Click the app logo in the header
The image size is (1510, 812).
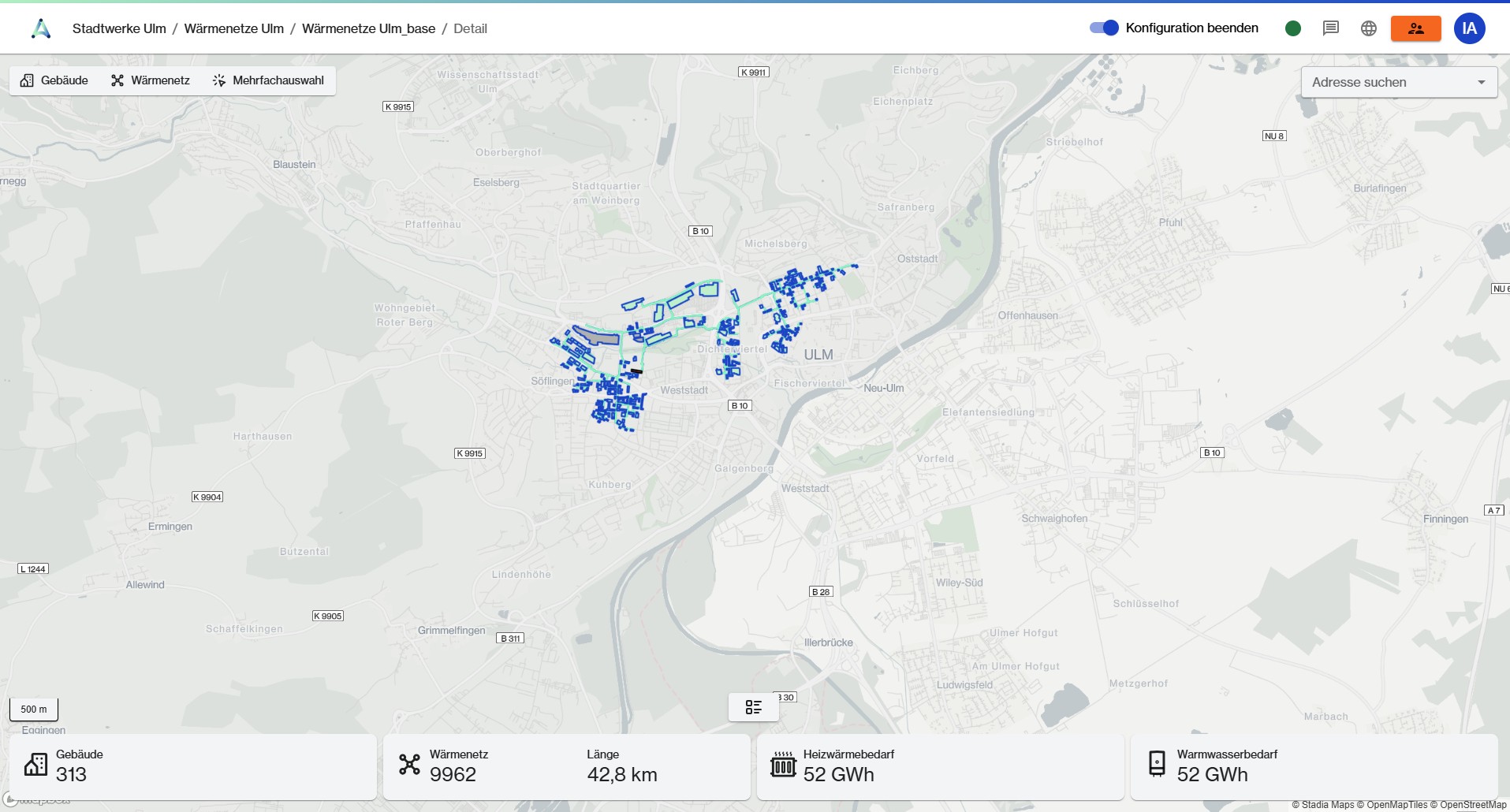(41, 28)
